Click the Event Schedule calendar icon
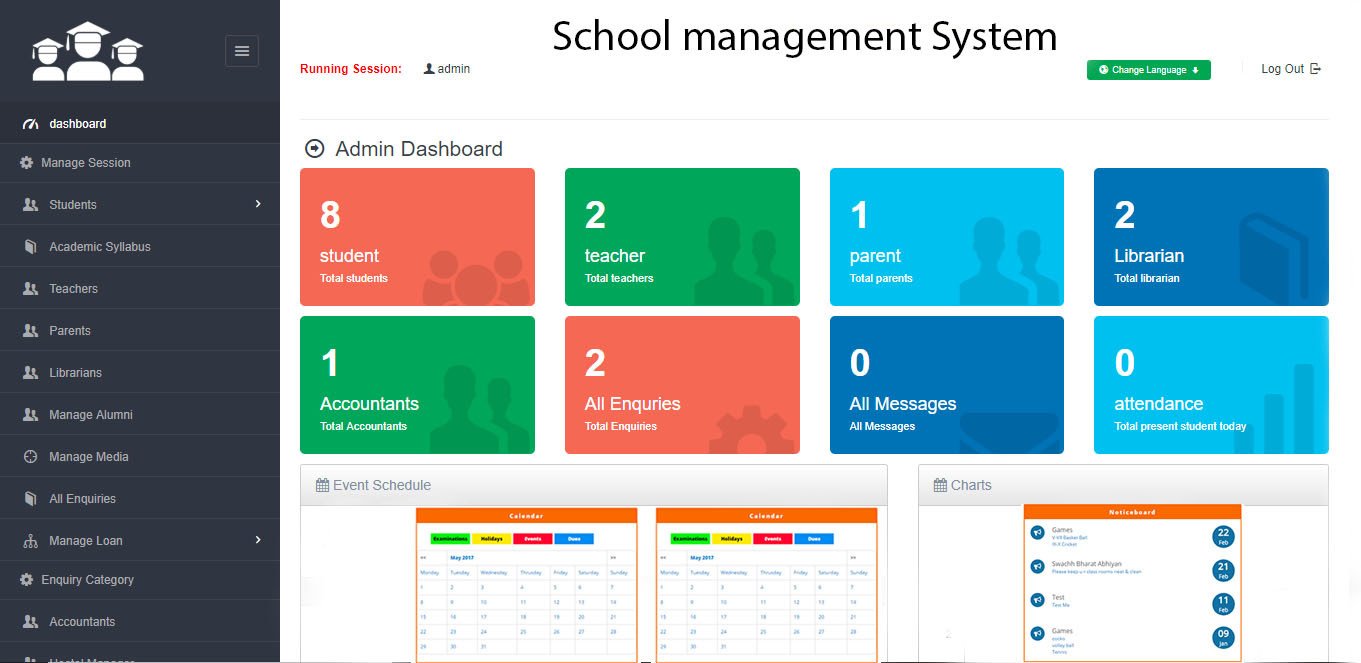This screenshot has height=663, width=1361. click(322, 485)
